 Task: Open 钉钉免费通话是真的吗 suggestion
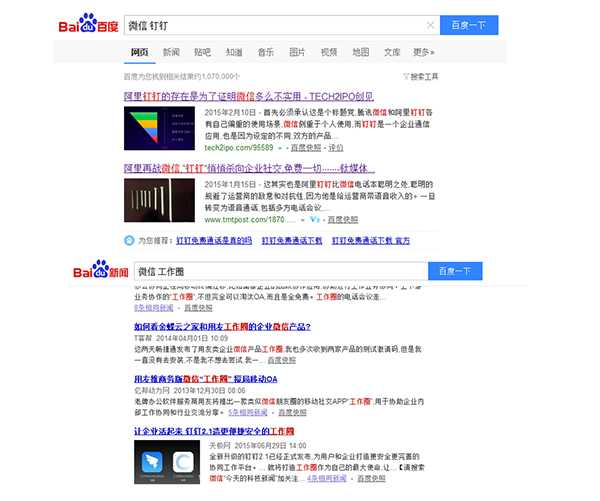214,240
